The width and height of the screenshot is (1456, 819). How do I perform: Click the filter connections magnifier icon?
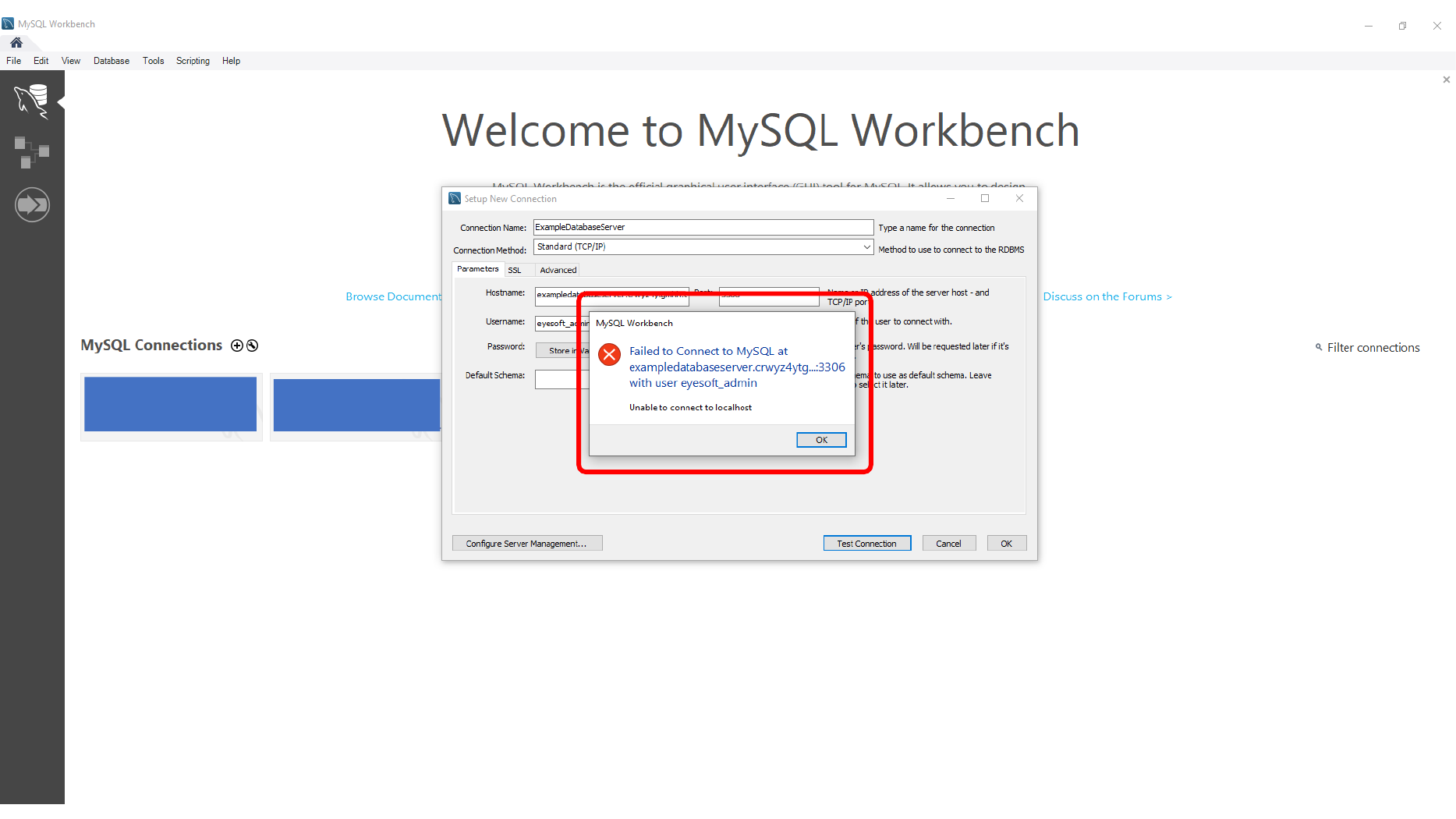click(1319, 347)
